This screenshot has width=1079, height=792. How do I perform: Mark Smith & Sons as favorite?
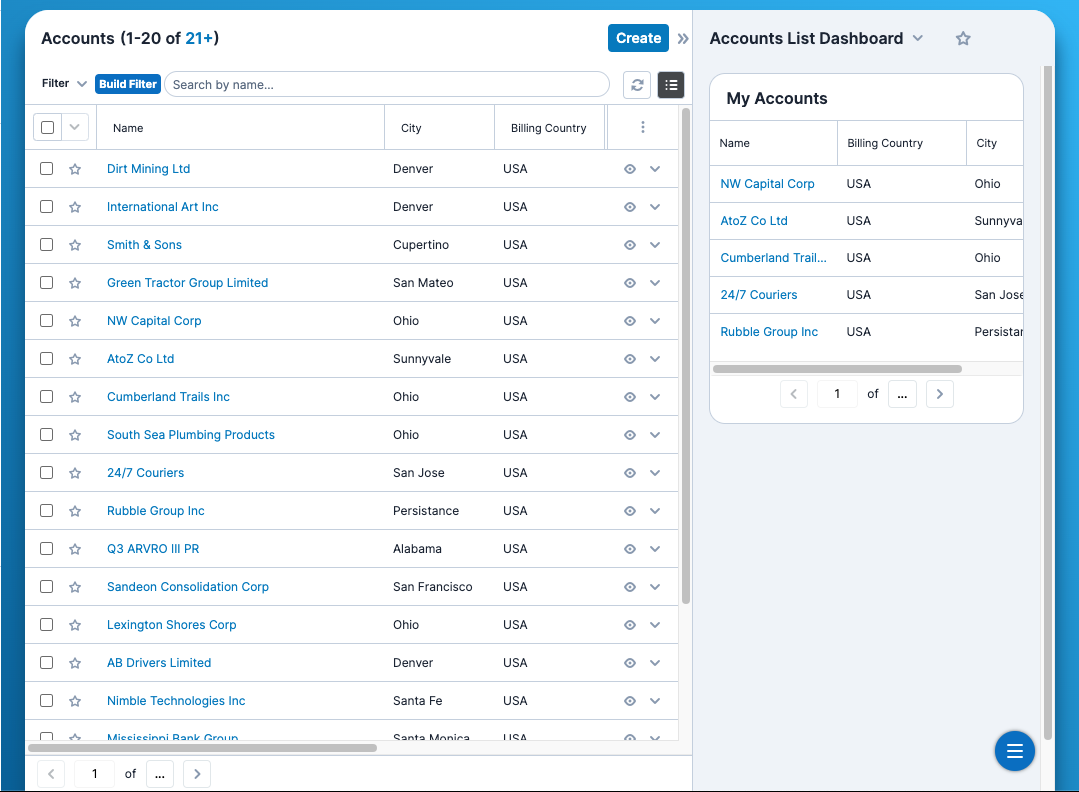[75, 245]
